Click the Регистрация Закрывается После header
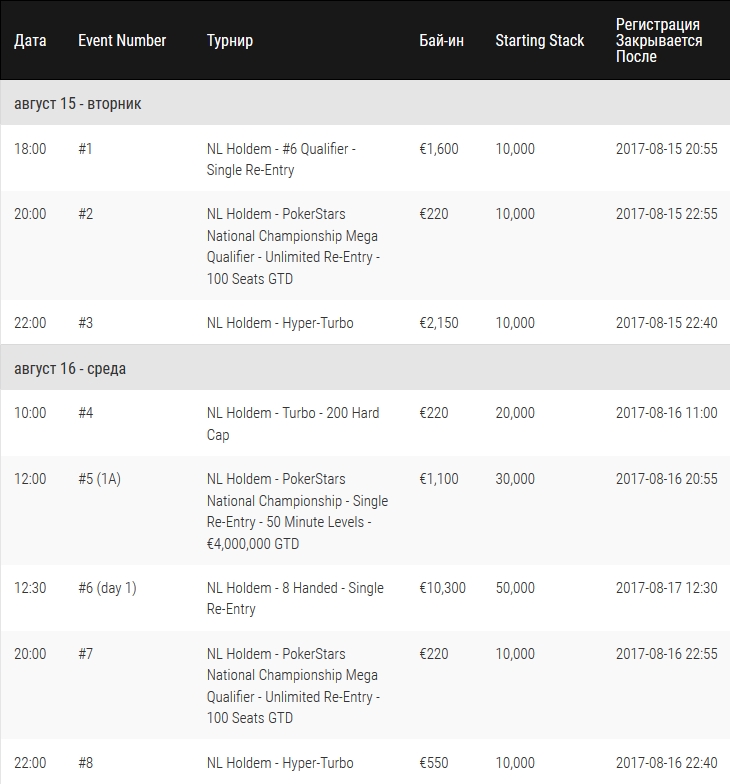Viewport: 730px width, 784px height. point(659,40)
